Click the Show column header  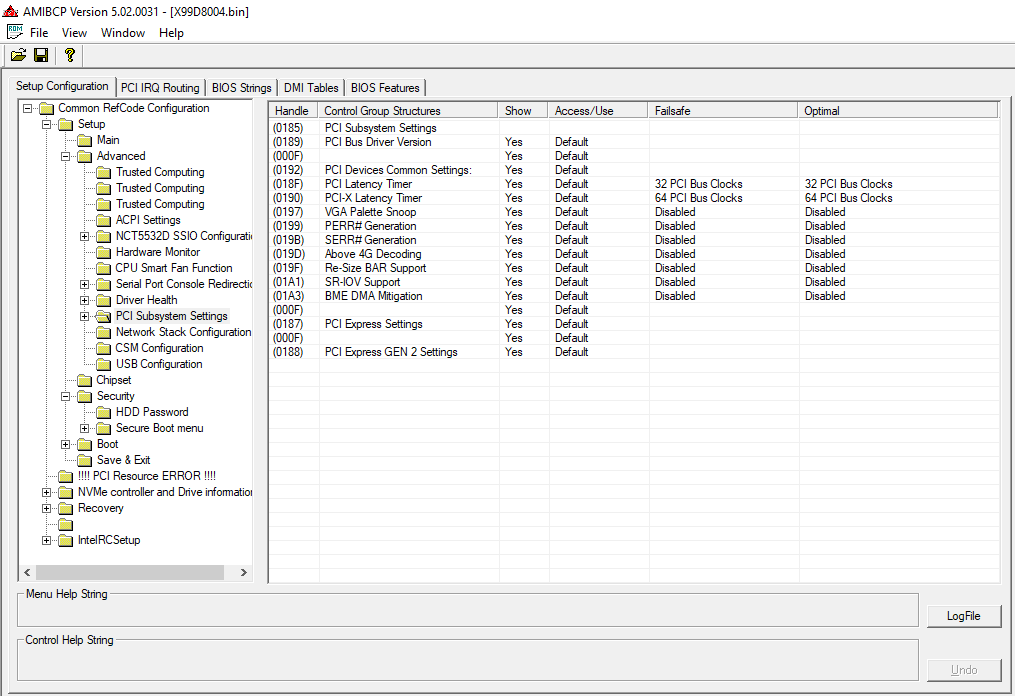click(523, 111)
